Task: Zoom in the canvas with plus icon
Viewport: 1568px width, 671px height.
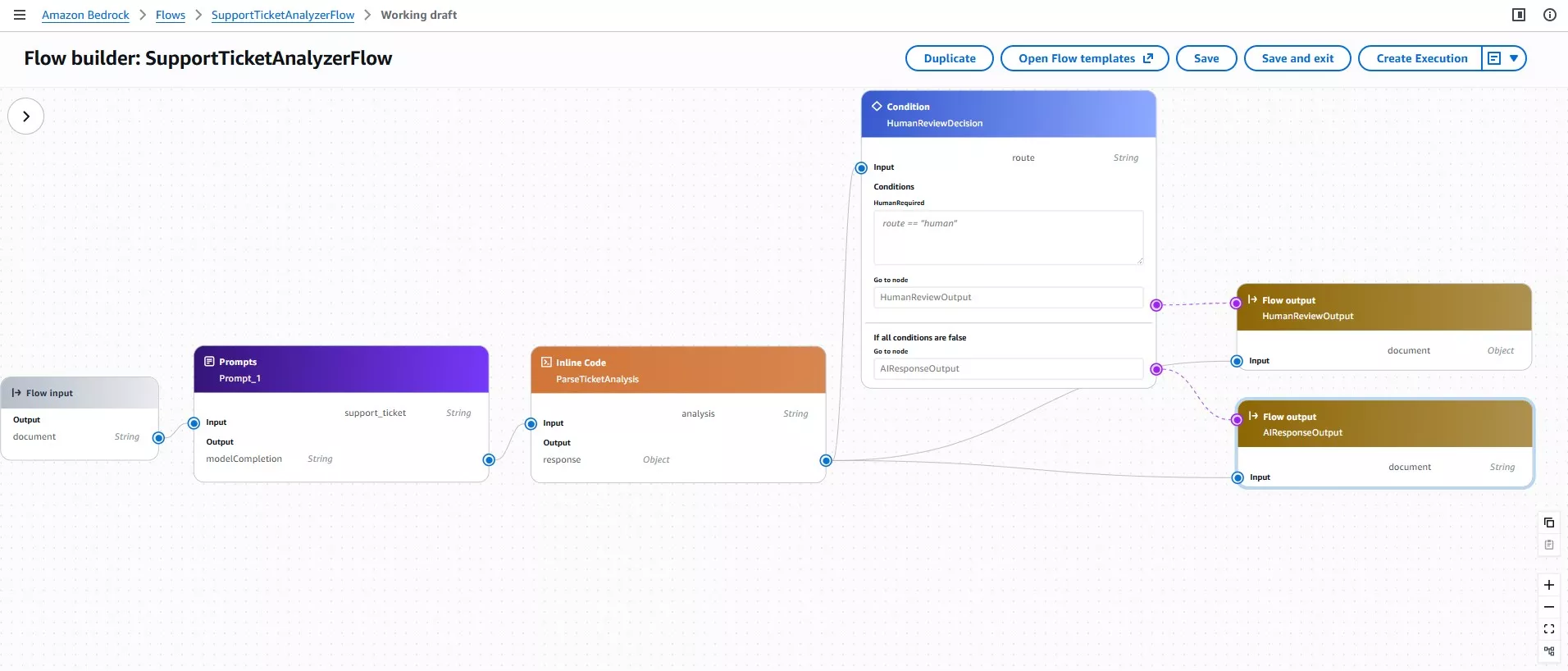Action: [1549, 585]
